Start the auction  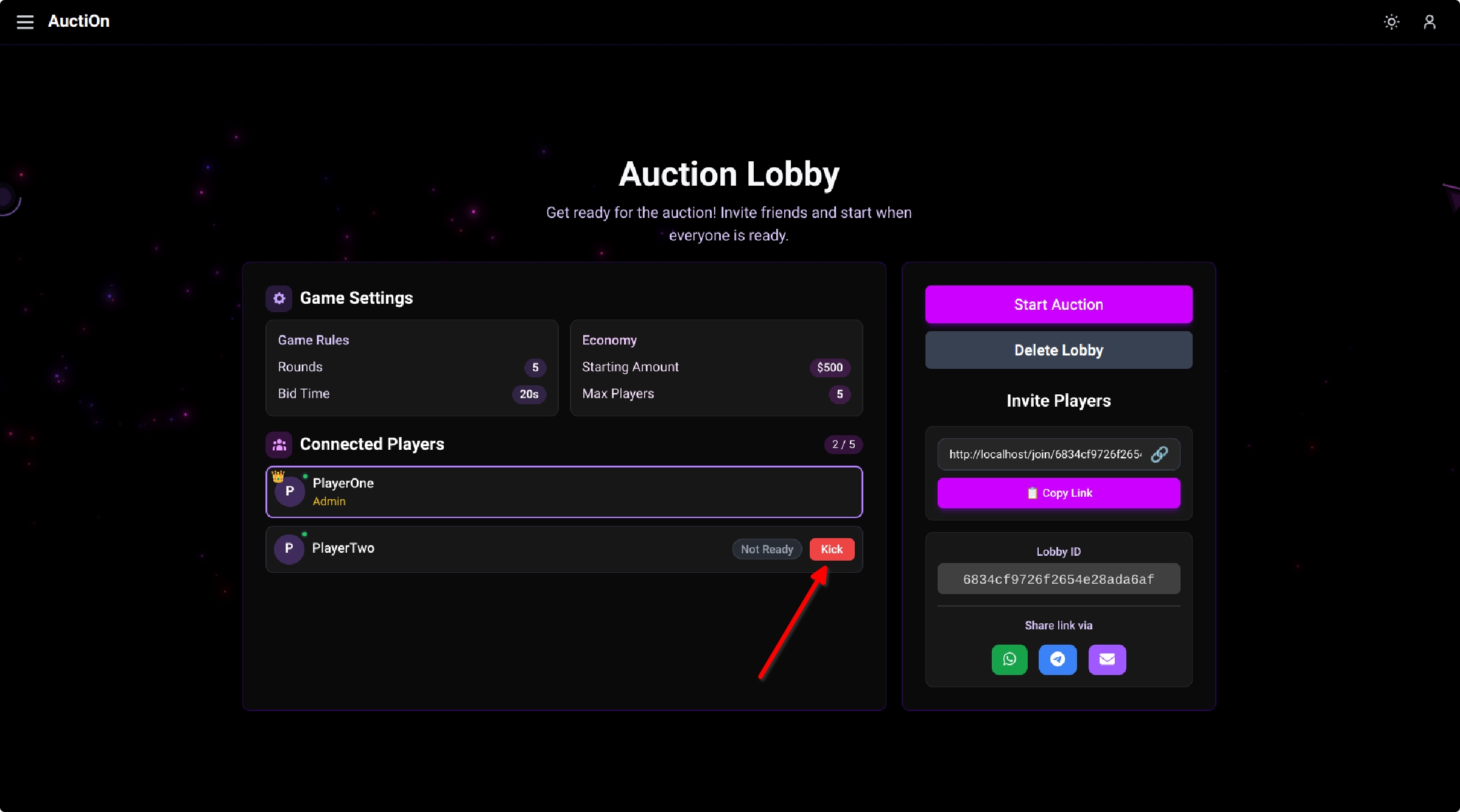(1059, 304)
